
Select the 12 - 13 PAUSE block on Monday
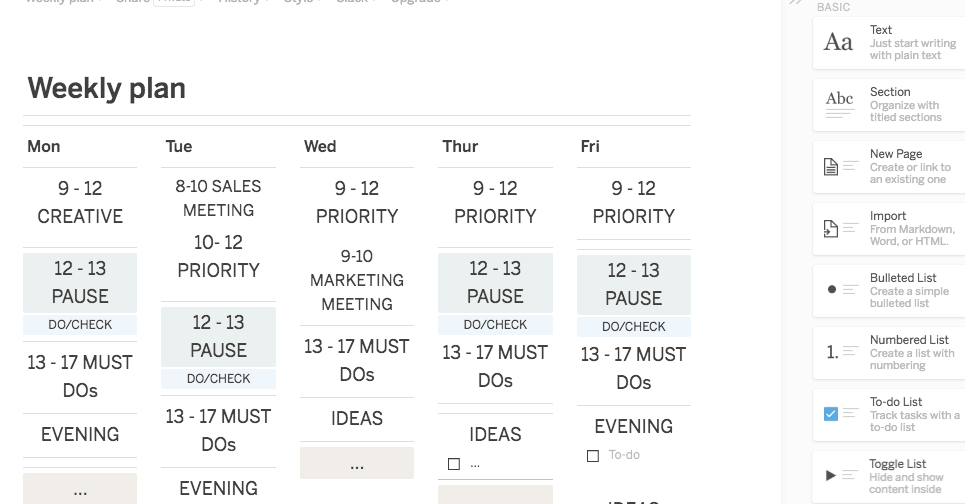coord(80,282)
